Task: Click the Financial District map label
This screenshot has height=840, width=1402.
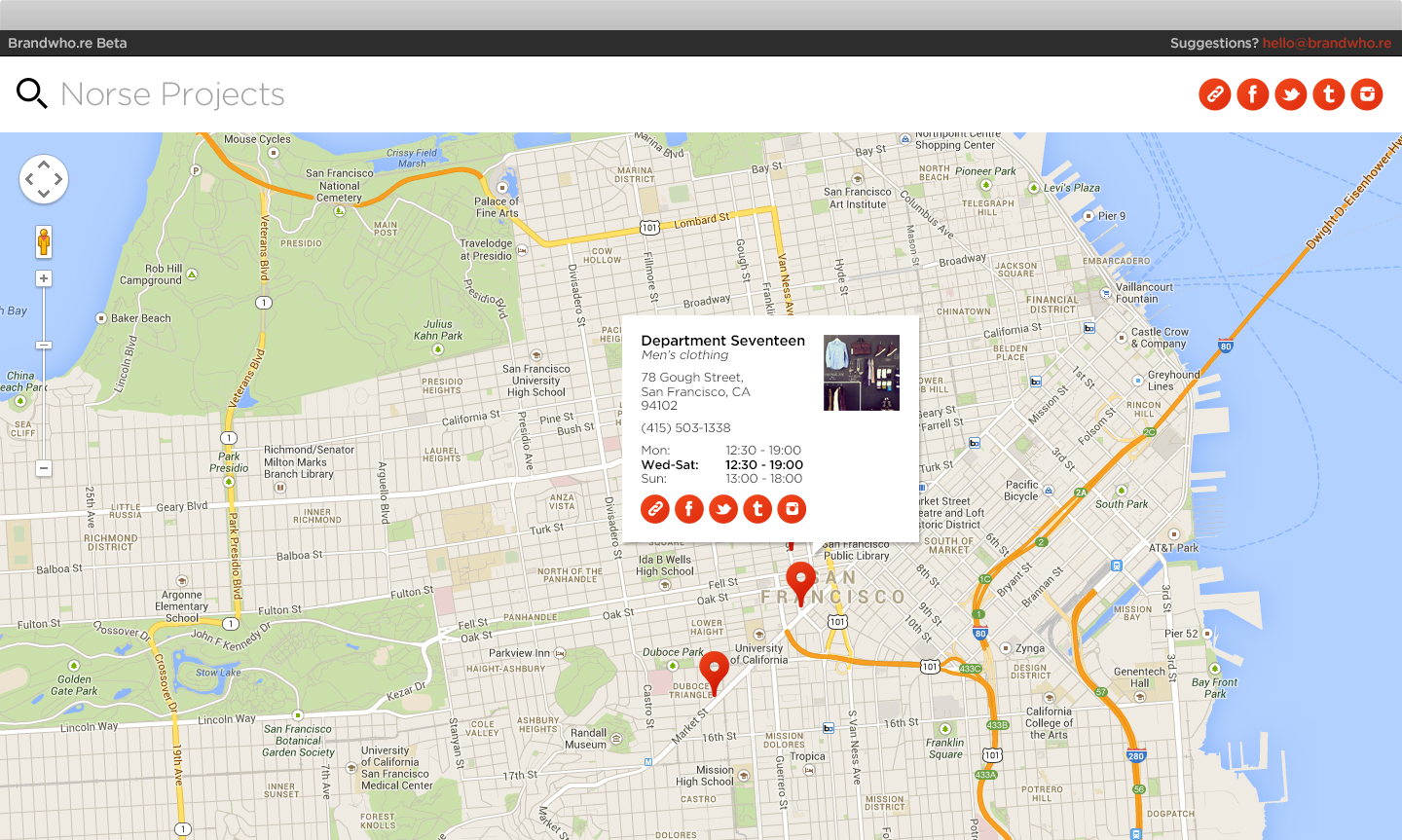Action: 1052,305
